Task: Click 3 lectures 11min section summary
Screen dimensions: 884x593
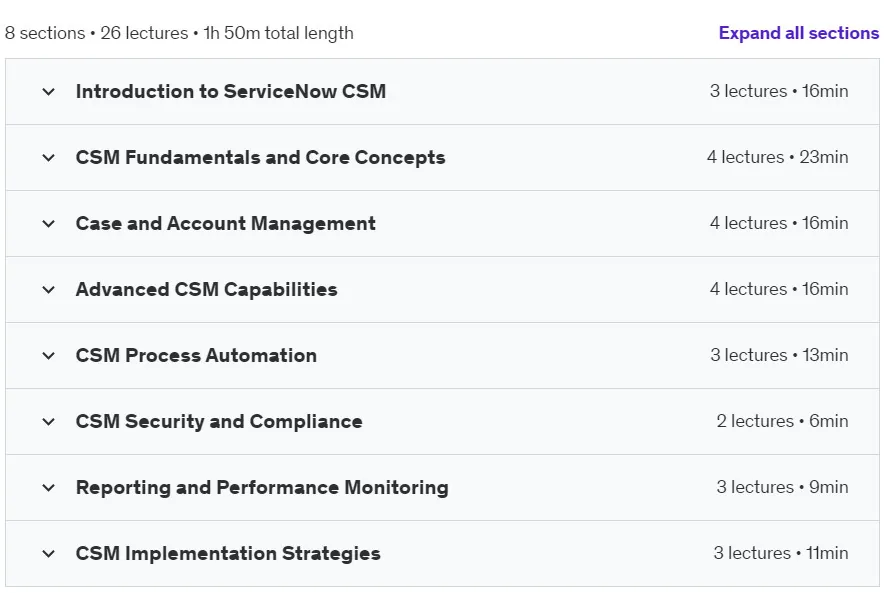Action: (x=781, y=553)
